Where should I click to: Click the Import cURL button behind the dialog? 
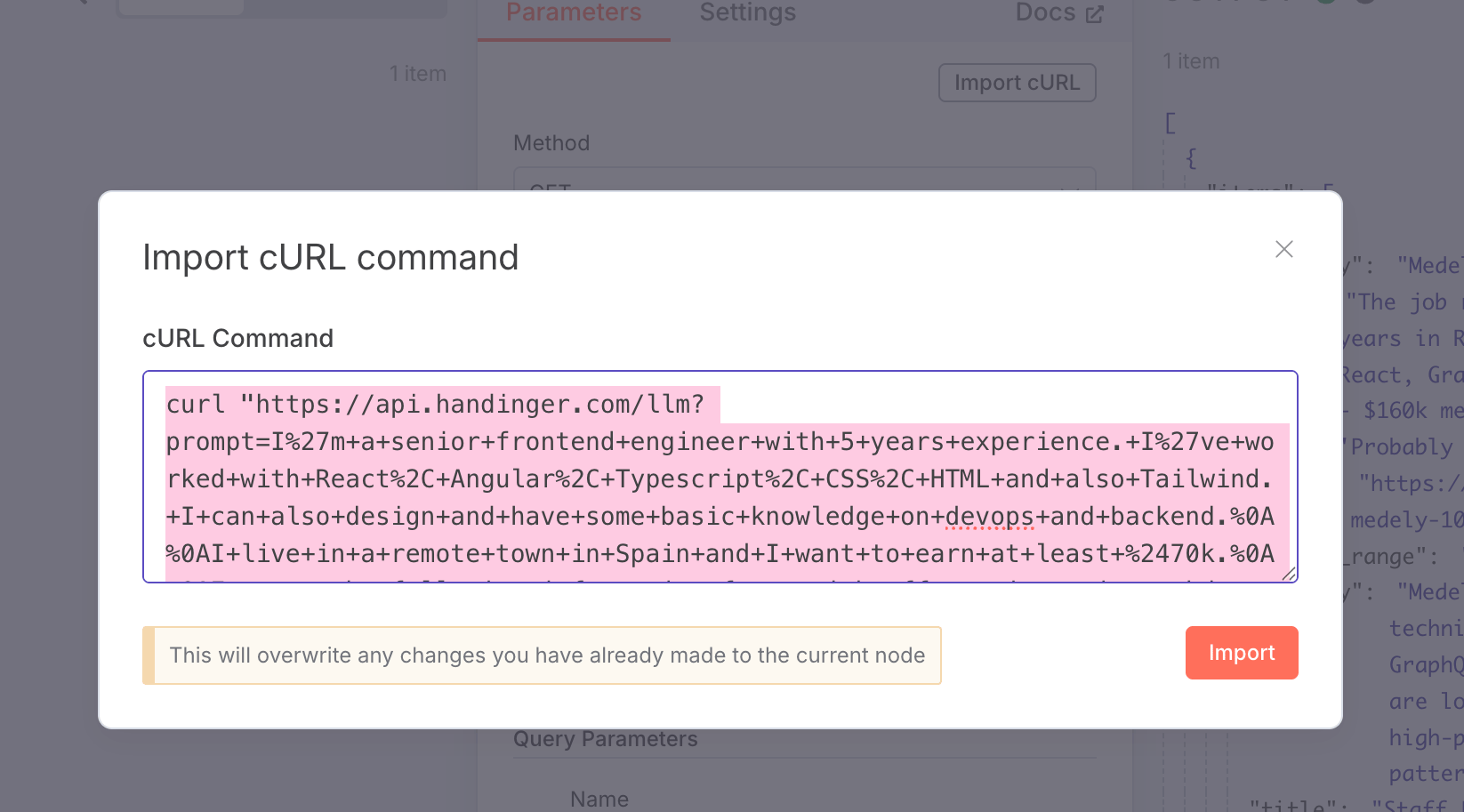[1017, 82]
